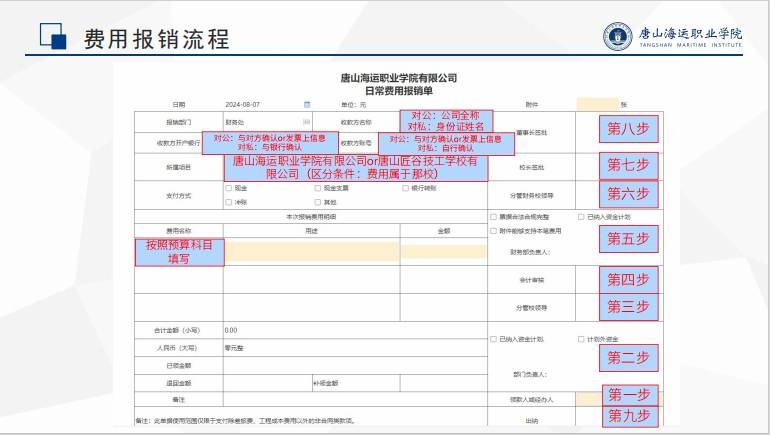This screenshot has height=435, width=770.
Task: Check the 冲账 payment option
Action: pyautogui.click(x=229, y=202)
